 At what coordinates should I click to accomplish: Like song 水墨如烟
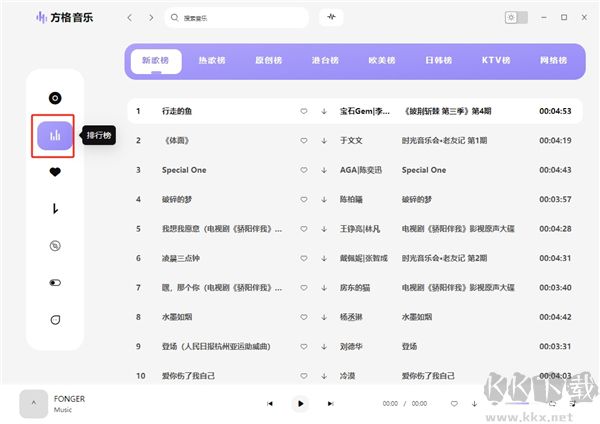(304, 318)
